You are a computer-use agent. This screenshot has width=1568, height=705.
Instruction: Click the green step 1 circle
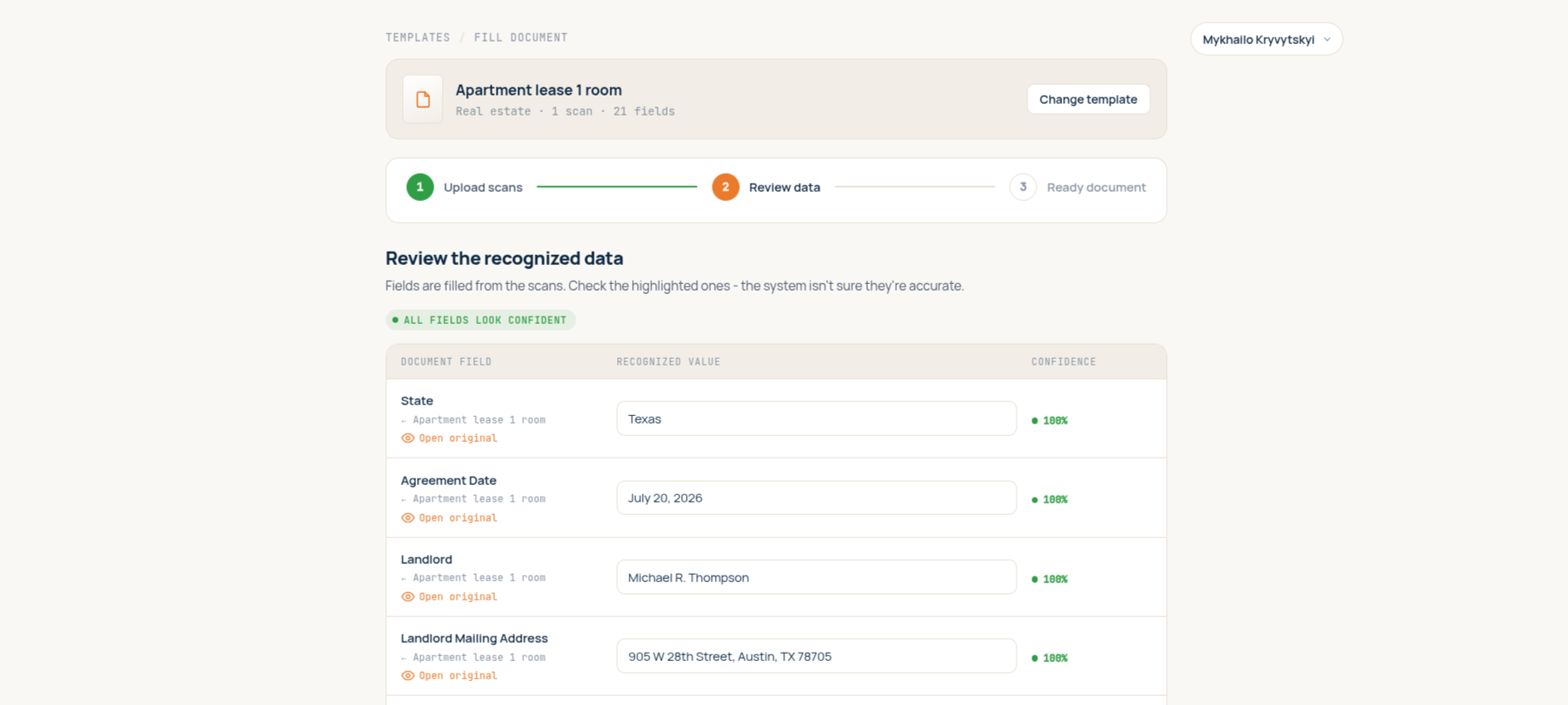[x=420, y=188]
